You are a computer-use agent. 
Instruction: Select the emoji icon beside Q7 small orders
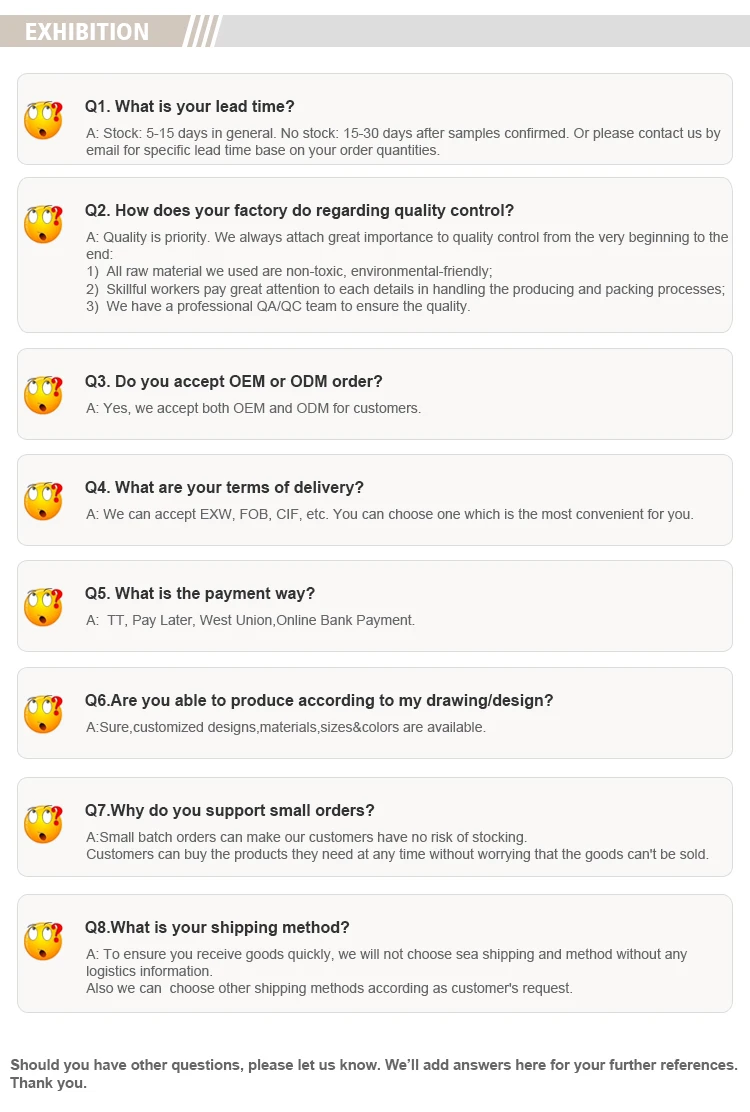coord(43,824)
